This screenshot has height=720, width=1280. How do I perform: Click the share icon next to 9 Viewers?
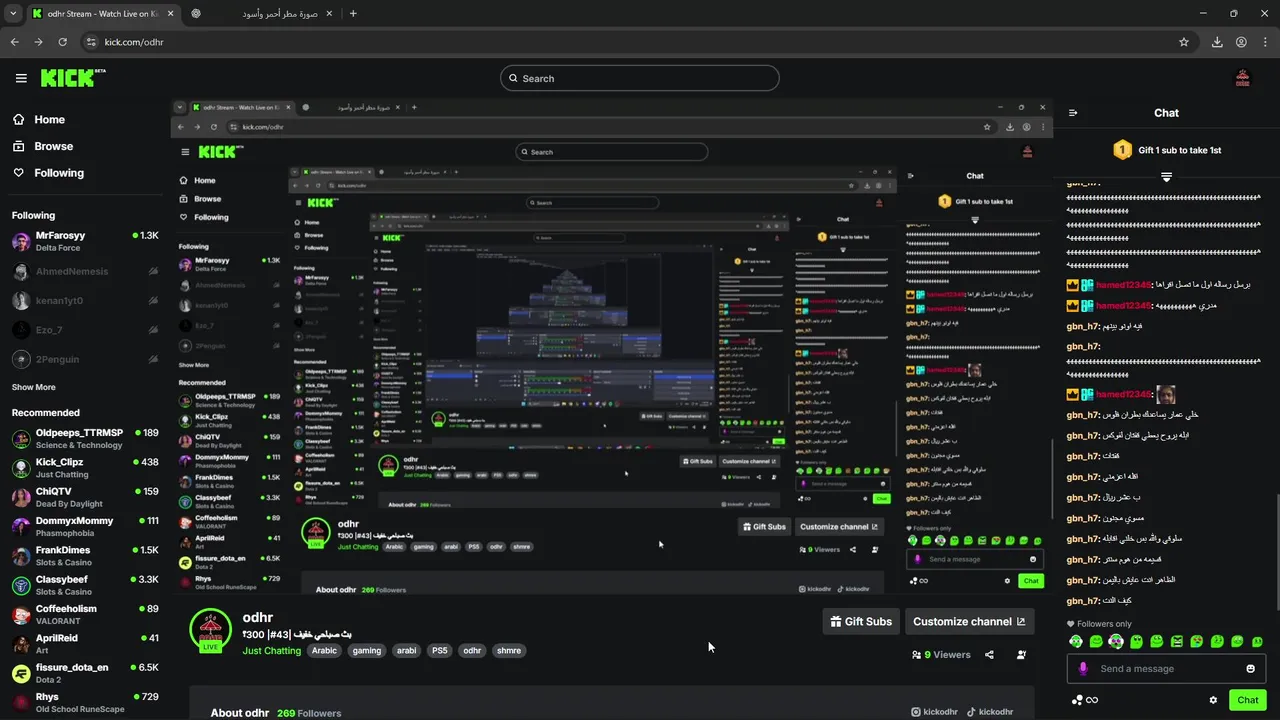point(989,655)
